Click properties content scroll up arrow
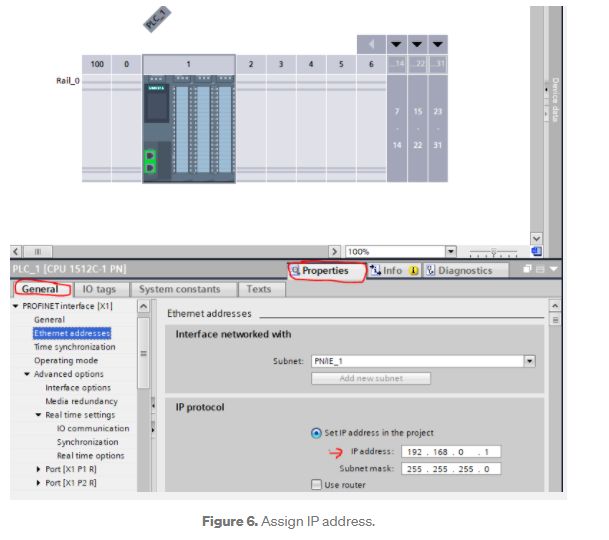Viewport: 609px width, 540px height. (555, 306)
